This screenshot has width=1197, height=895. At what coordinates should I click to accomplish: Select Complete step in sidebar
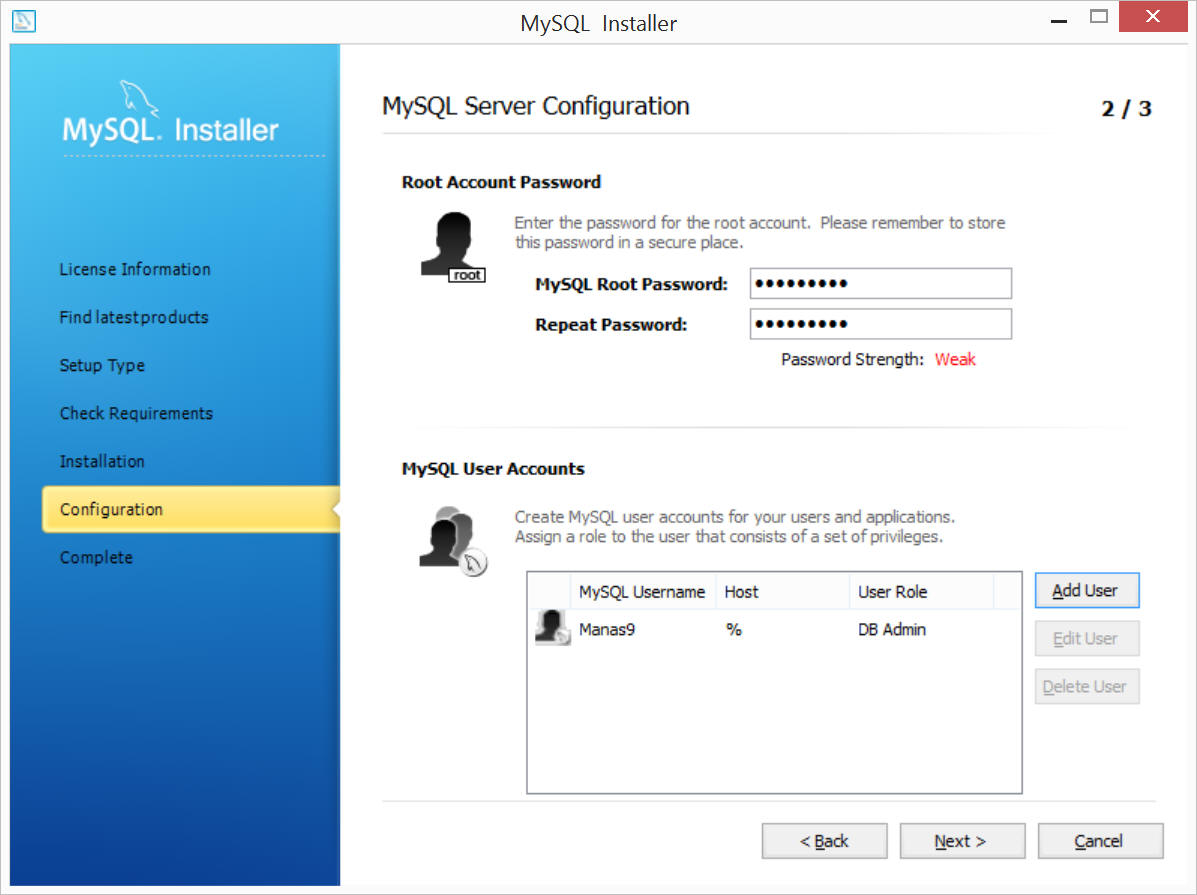point(96,557)
